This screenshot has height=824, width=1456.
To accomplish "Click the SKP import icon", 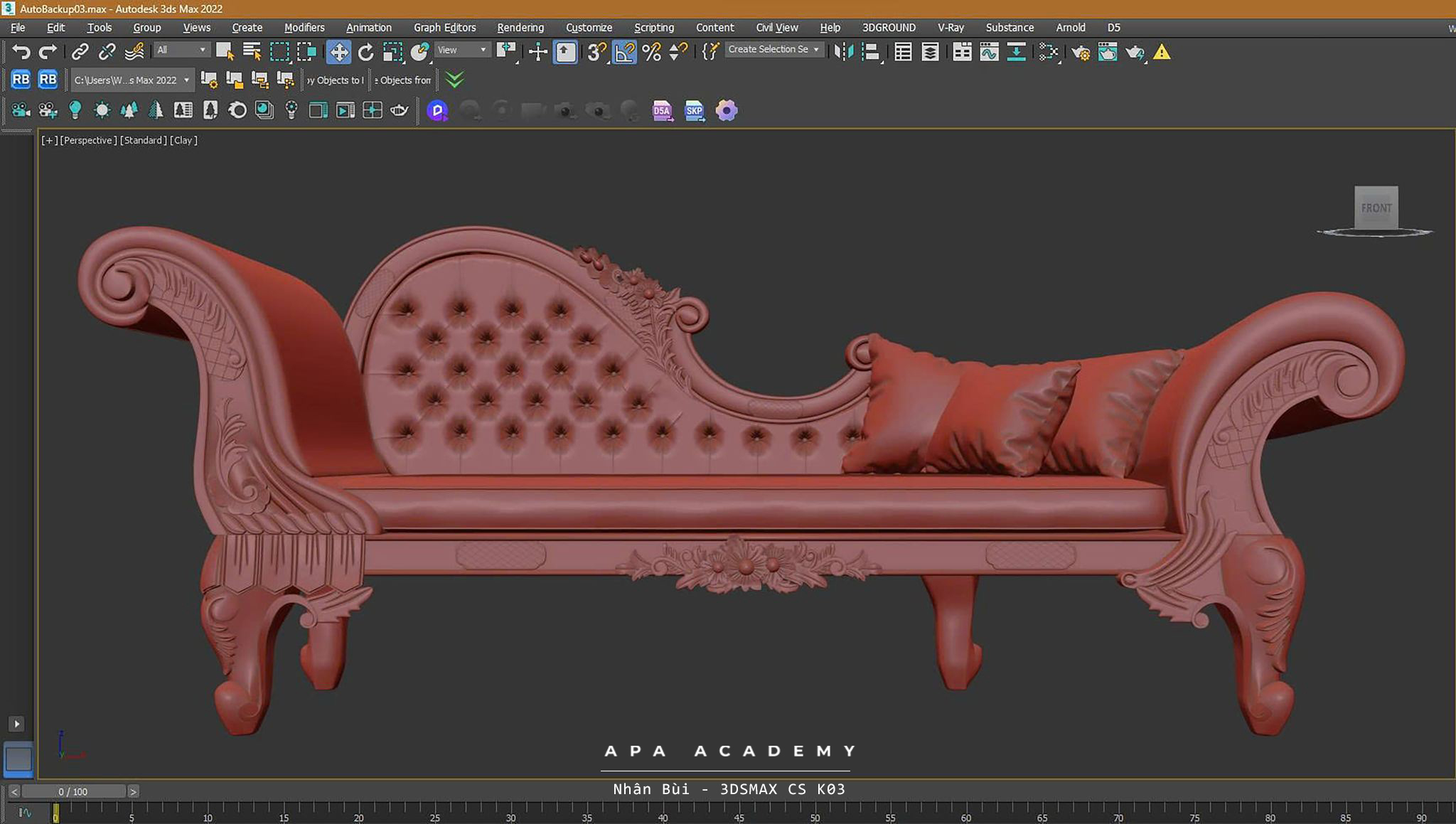I will pos(694,110).
